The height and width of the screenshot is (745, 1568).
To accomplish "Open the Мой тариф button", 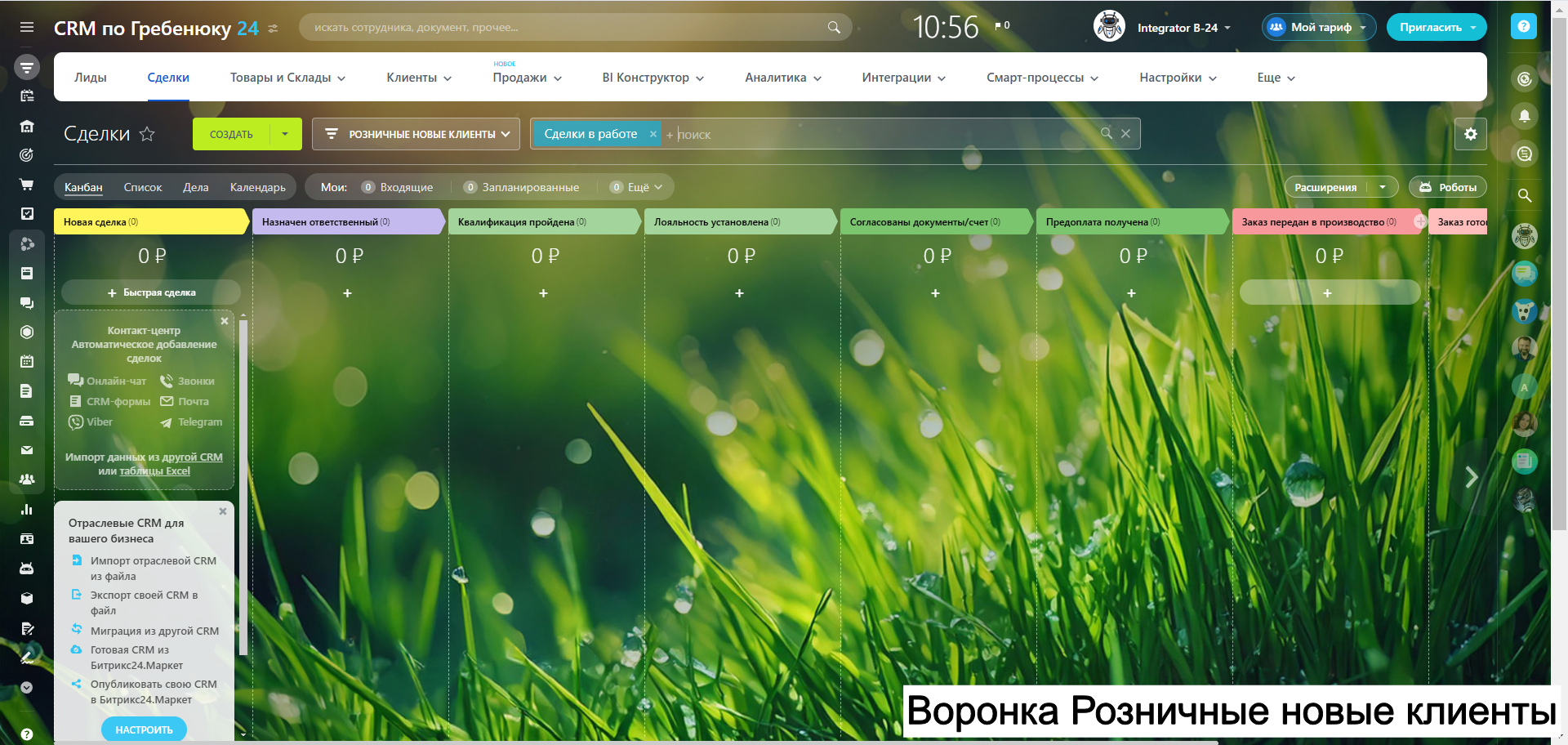I will pyautogui.click(x=1319, y=27).
